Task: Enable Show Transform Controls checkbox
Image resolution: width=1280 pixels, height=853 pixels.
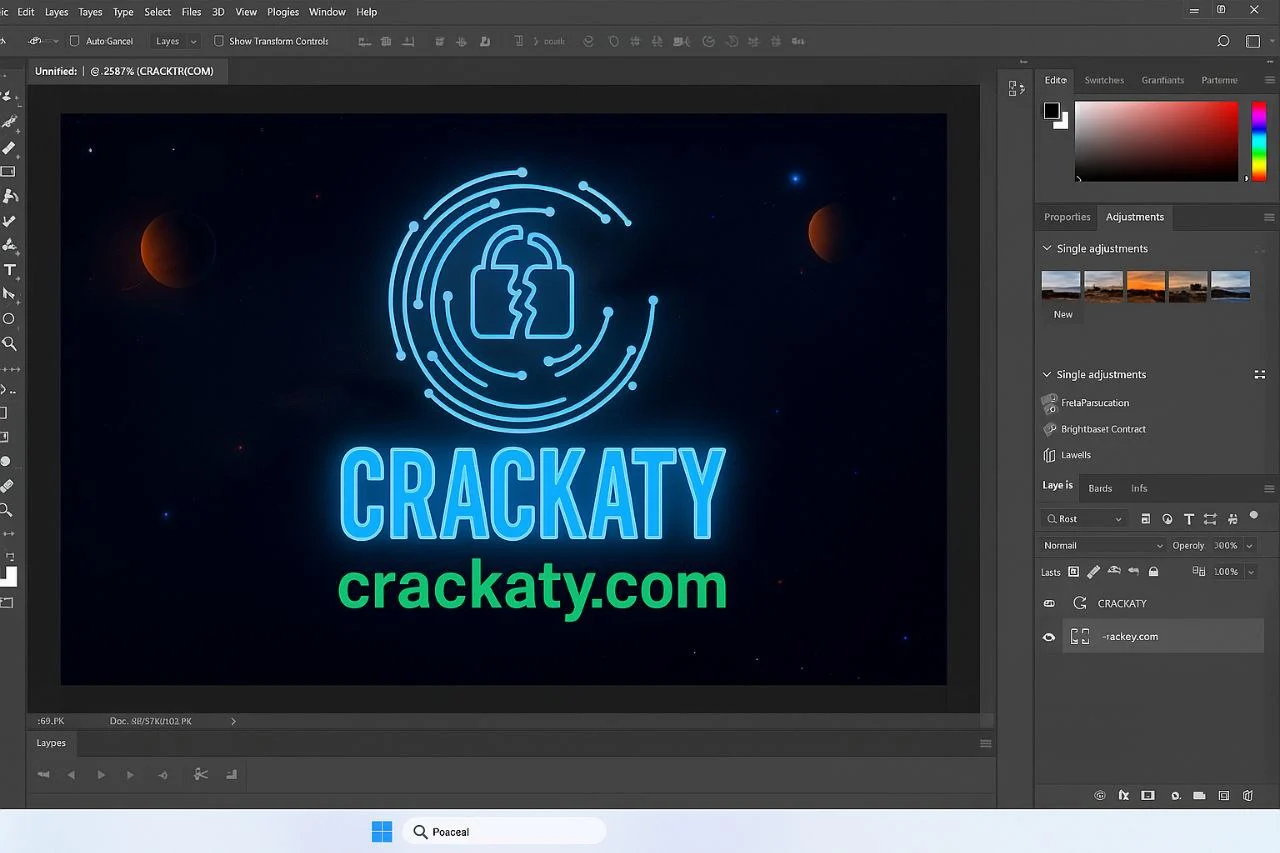Action: pos(219,41)
